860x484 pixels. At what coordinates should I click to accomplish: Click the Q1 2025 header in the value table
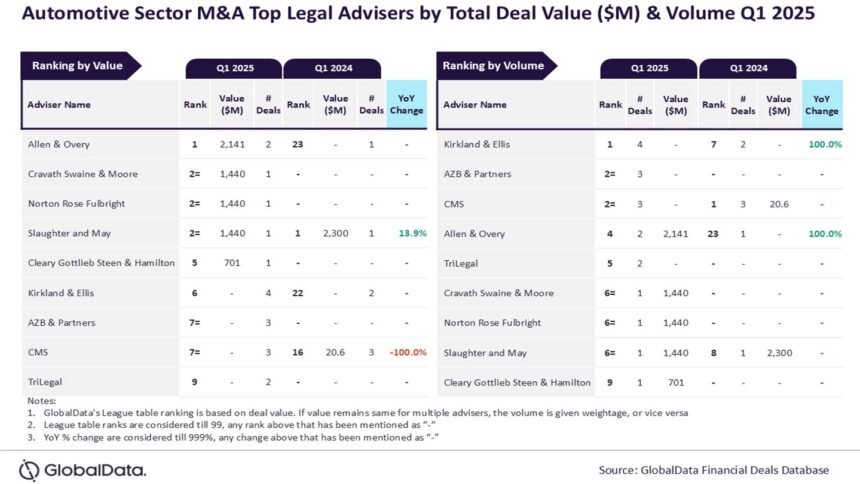tap(234, 69)
